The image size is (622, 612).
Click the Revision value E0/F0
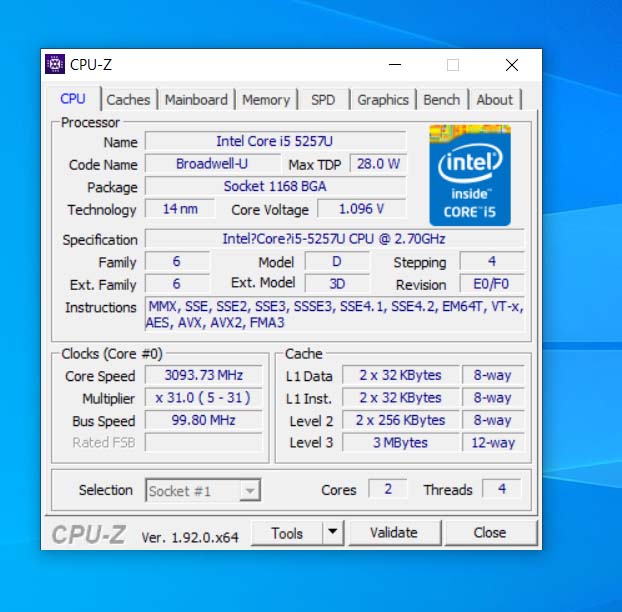click(x=491, y=284)
